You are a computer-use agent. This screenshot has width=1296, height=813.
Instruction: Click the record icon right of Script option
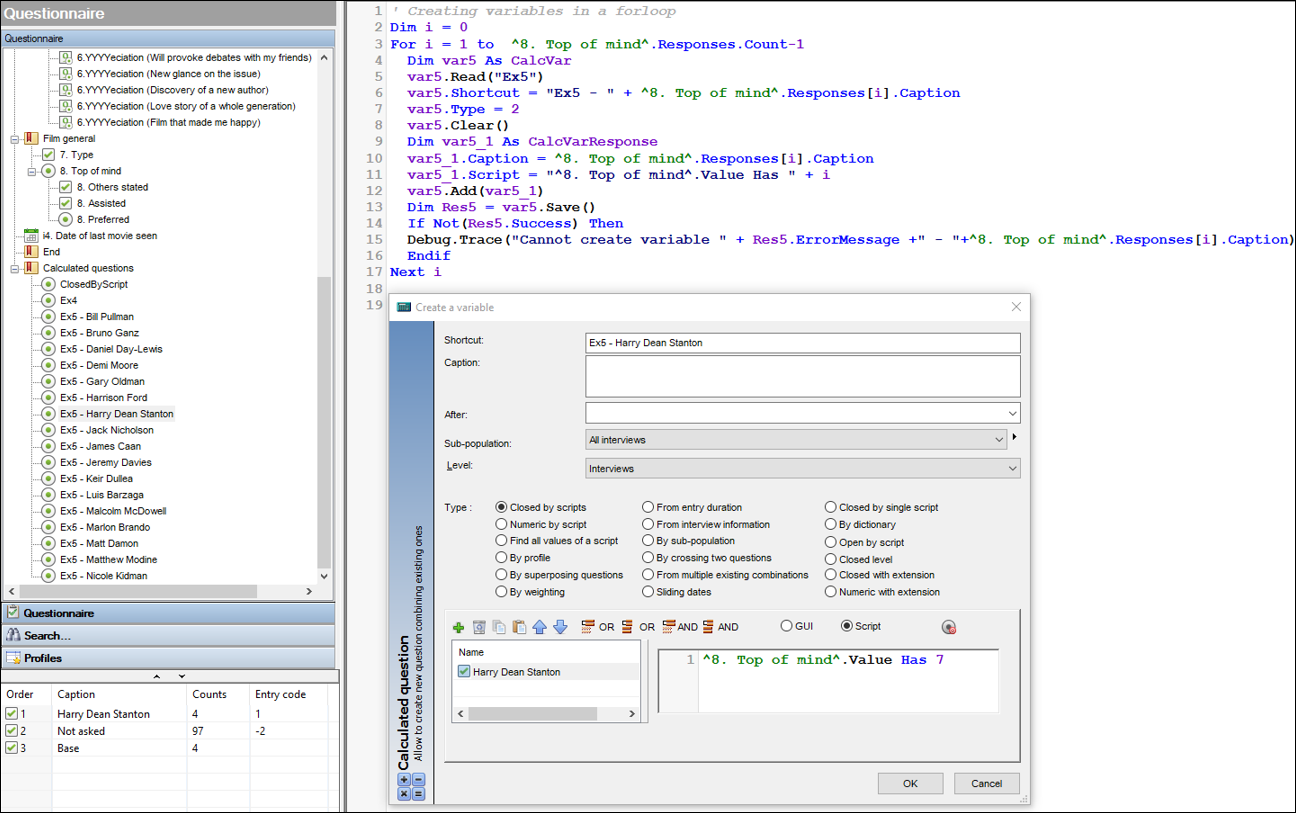click(949, 627)
